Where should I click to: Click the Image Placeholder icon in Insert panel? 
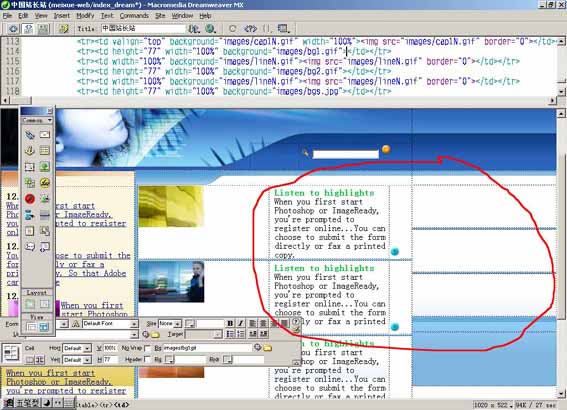click(x=30, y=183)
